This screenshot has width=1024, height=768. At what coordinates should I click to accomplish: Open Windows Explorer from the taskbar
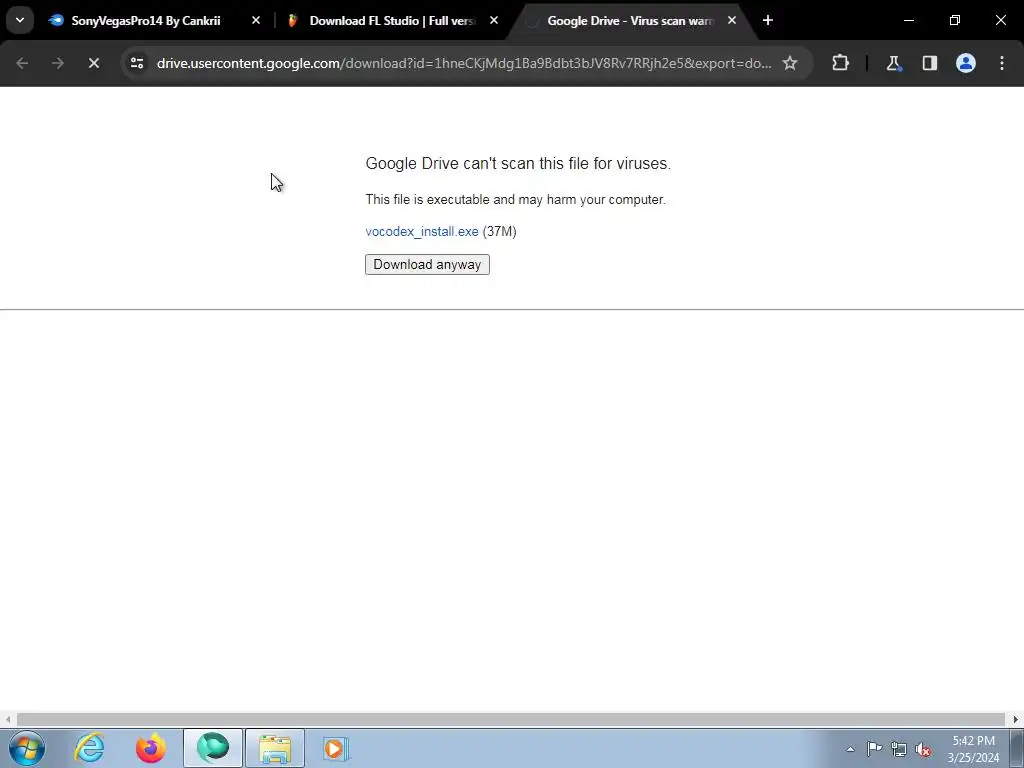pyautogui.click(x=275, y=748)
